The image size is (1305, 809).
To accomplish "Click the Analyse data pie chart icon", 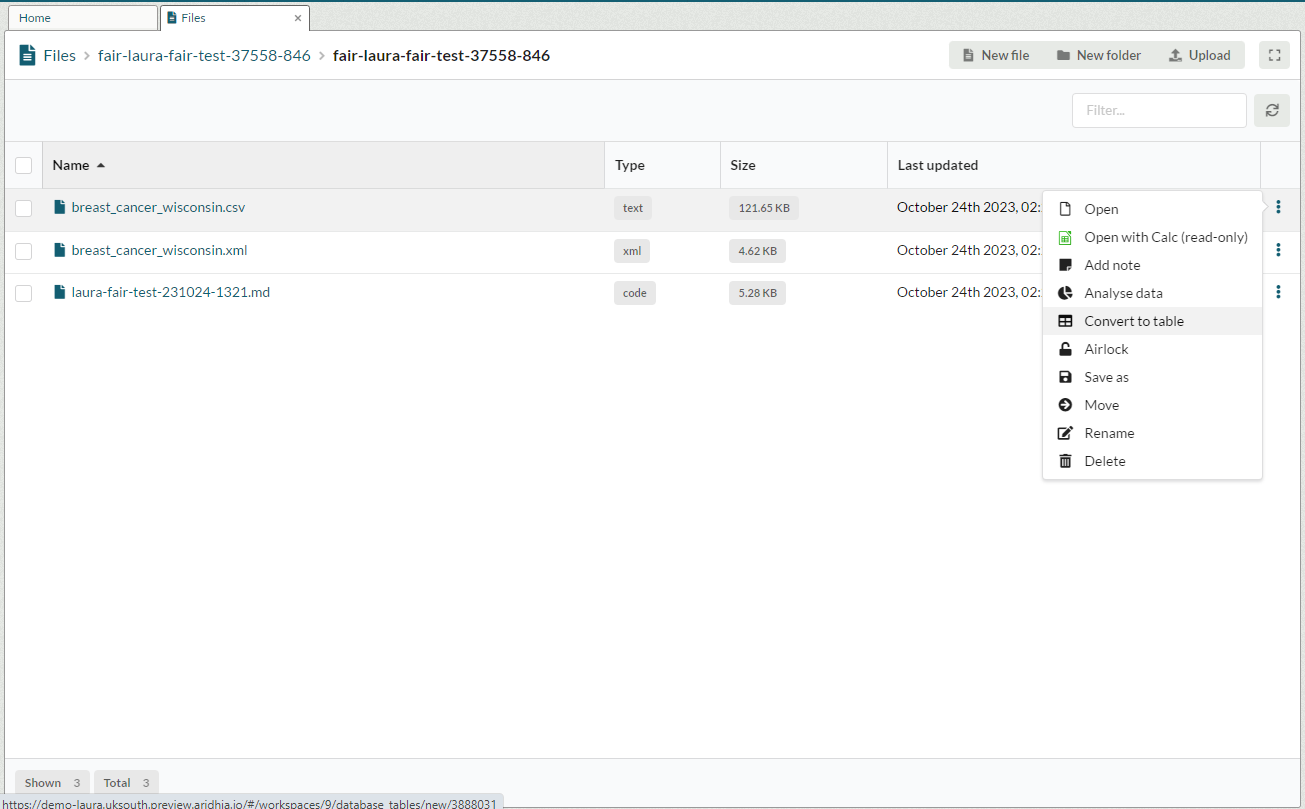I will click(x=1065, y=293).
